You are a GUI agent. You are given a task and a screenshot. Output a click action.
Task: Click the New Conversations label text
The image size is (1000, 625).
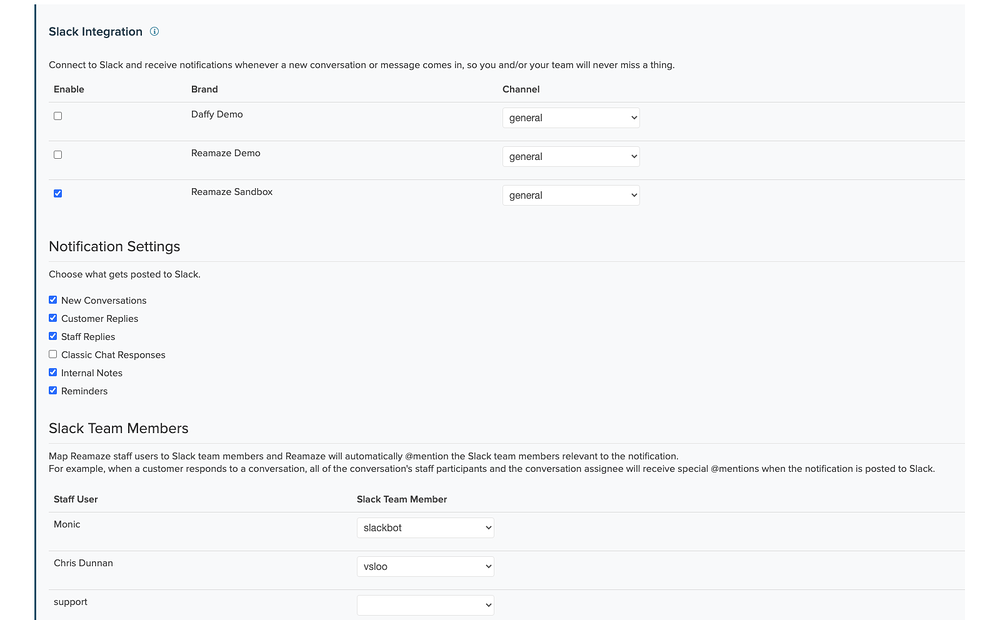coord(104,300)
